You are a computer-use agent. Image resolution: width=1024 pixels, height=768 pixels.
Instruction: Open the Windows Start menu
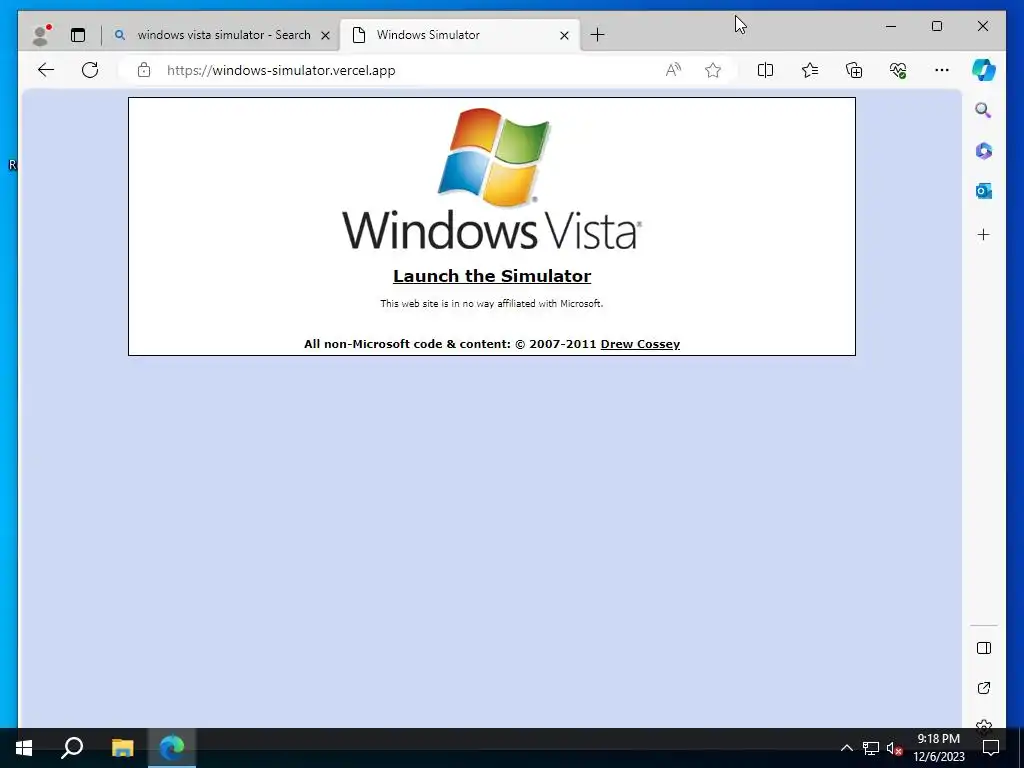[x=24, y=748]
